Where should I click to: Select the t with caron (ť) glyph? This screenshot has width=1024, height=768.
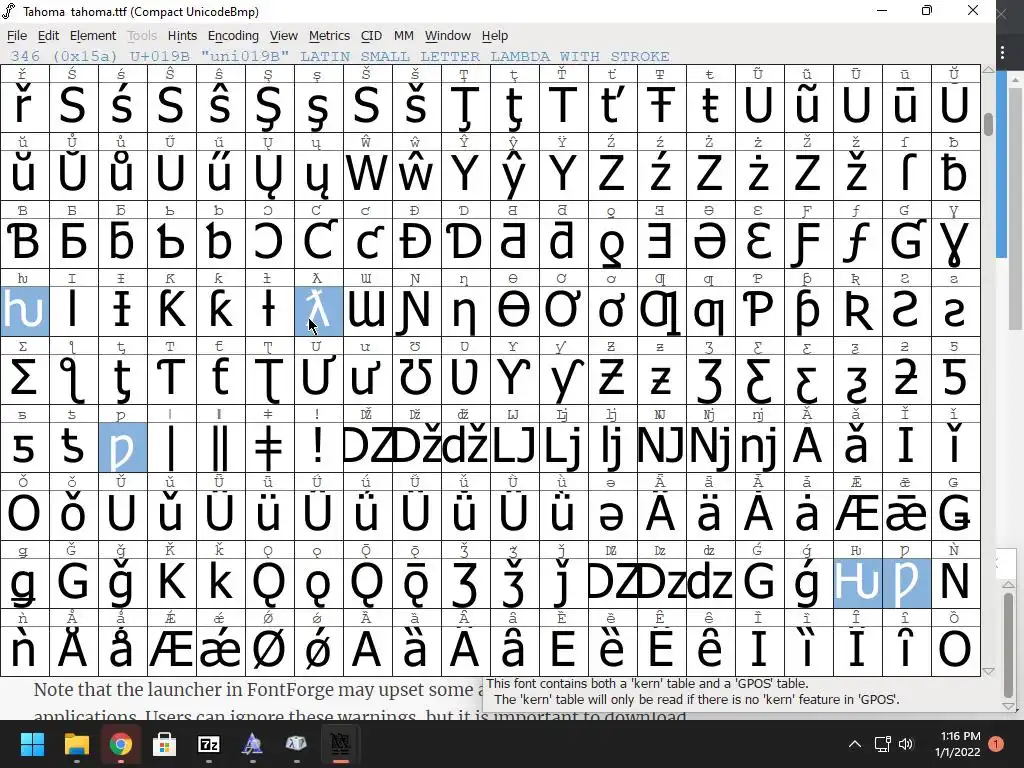tap(613, 106)
